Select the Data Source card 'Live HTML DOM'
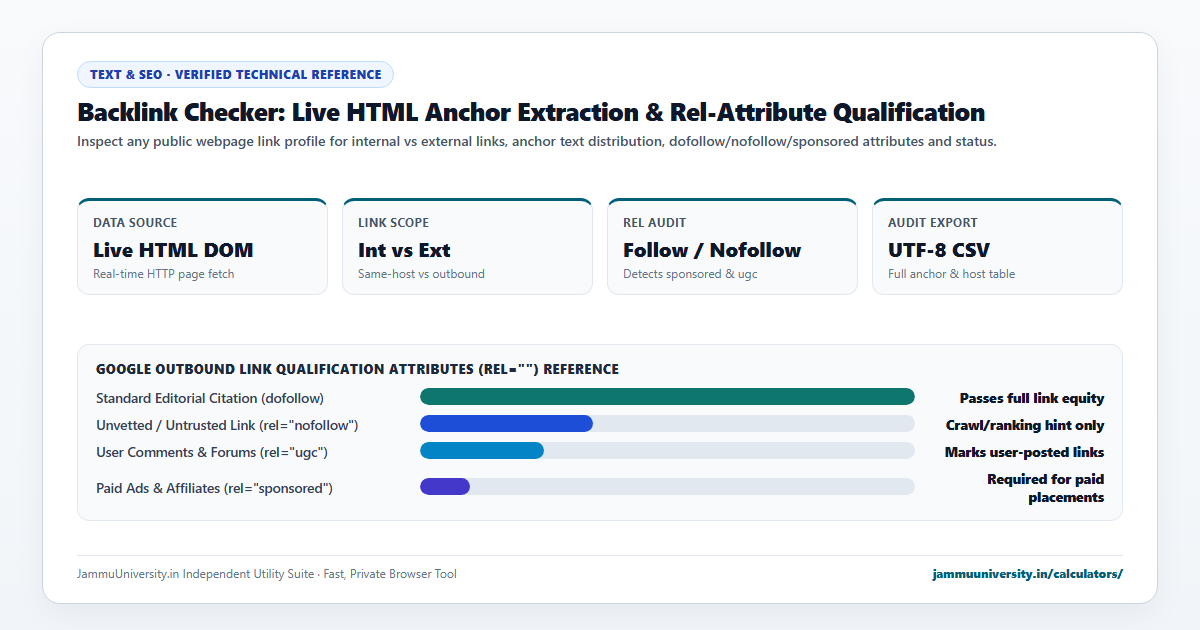Image resolution: width=1200 pixels, height=630 pixels. click(x=202, y=246)
